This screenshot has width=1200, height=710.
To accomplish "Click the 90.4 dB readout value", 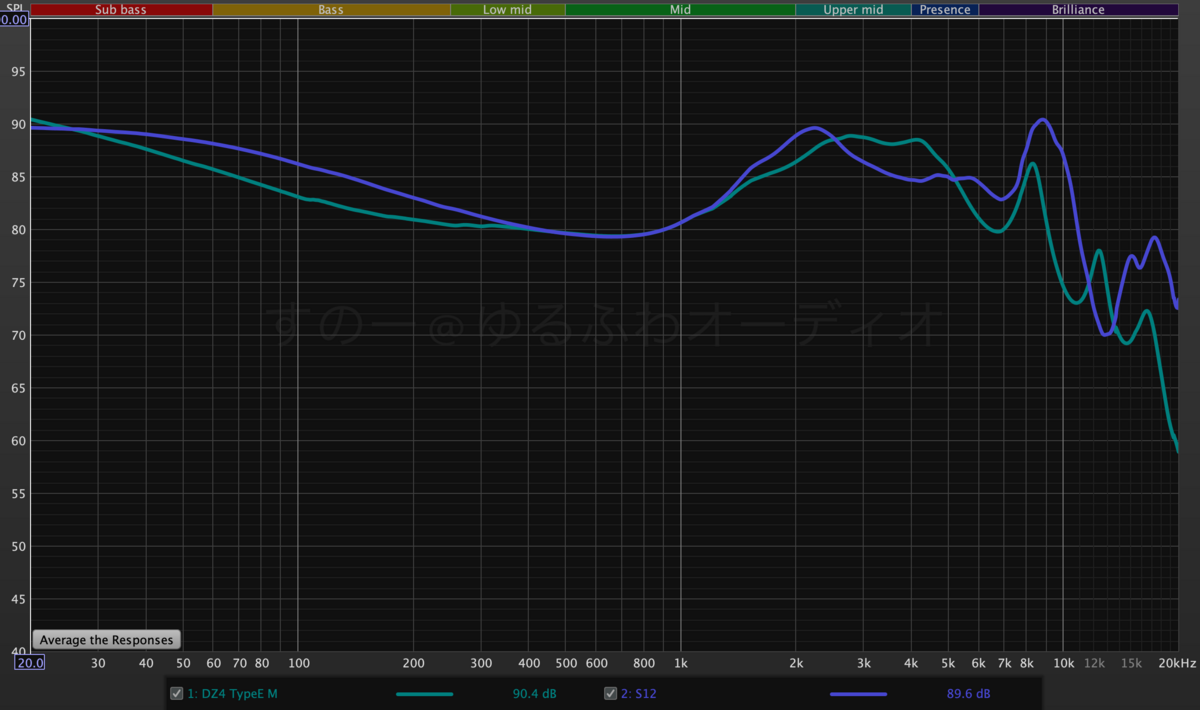I will point(534,693).
